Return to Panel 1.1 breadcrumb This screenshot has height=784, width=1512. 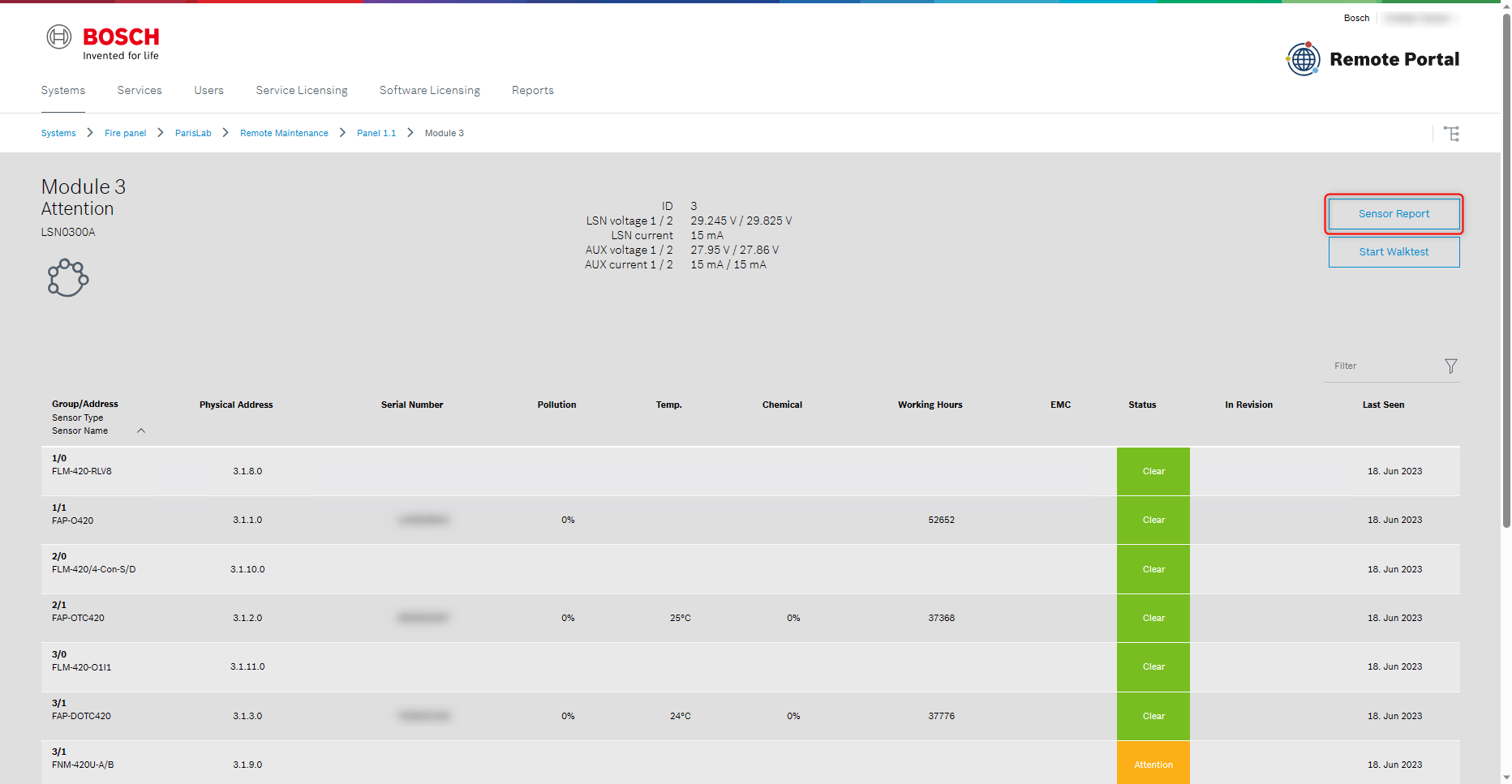(x=376, y=134)
